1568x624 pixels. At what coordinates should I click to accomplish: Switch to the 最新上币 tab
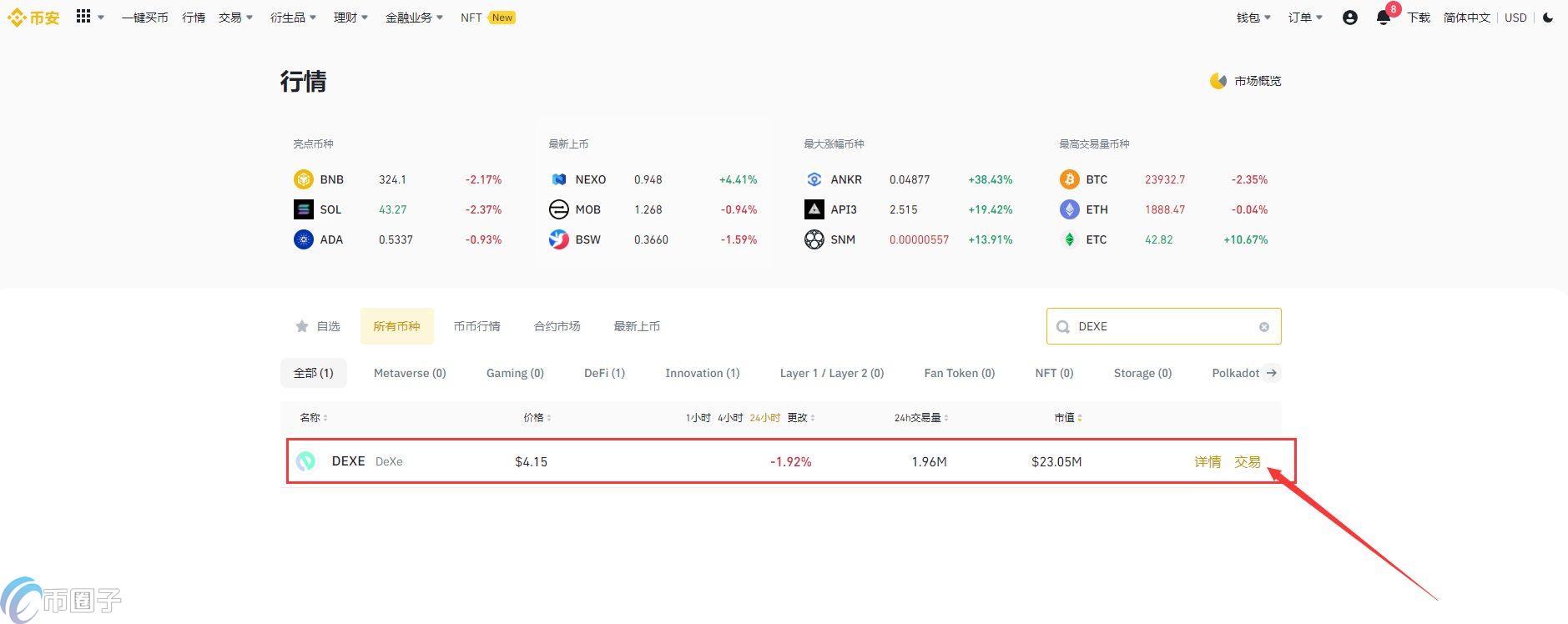(637, 326)
